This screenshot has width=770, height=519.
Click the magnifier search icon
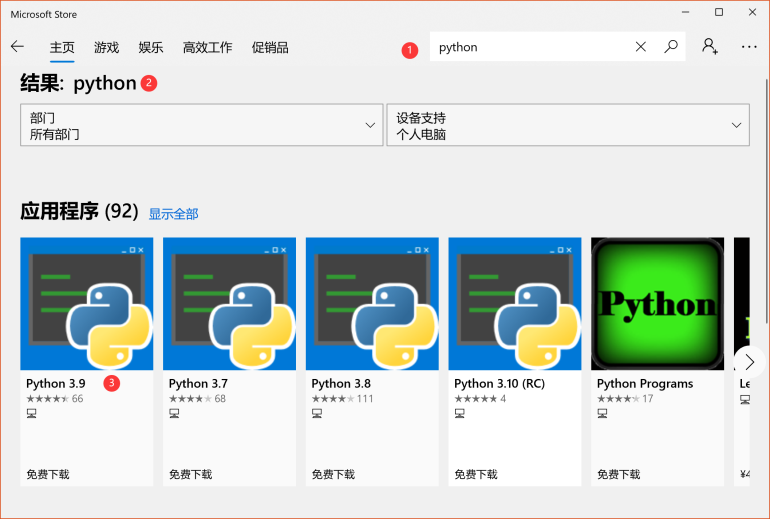tap(671, 47)
